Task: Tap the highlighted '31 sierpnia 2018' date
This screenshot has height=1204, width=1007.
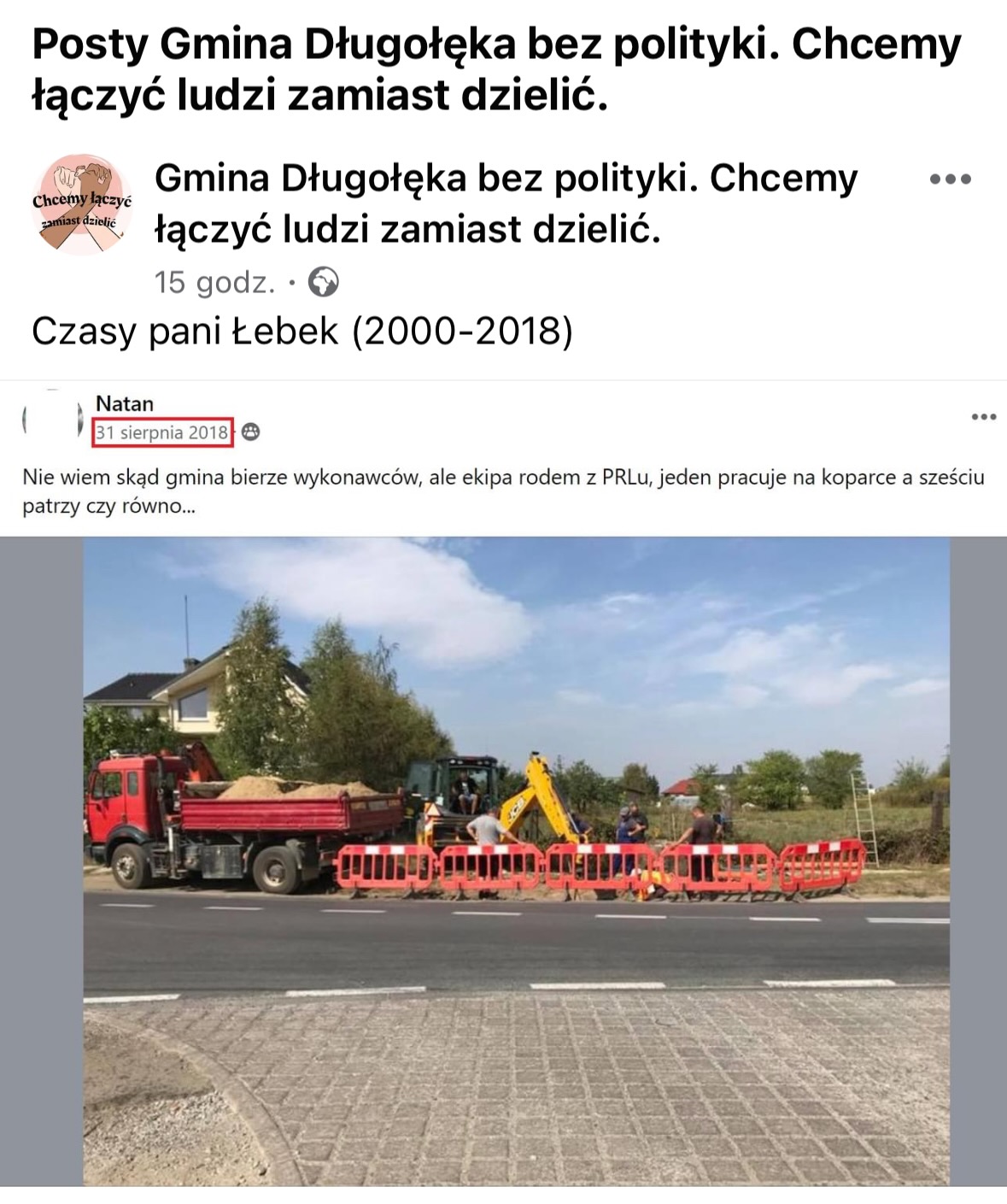Action: (x=162, y=432)
